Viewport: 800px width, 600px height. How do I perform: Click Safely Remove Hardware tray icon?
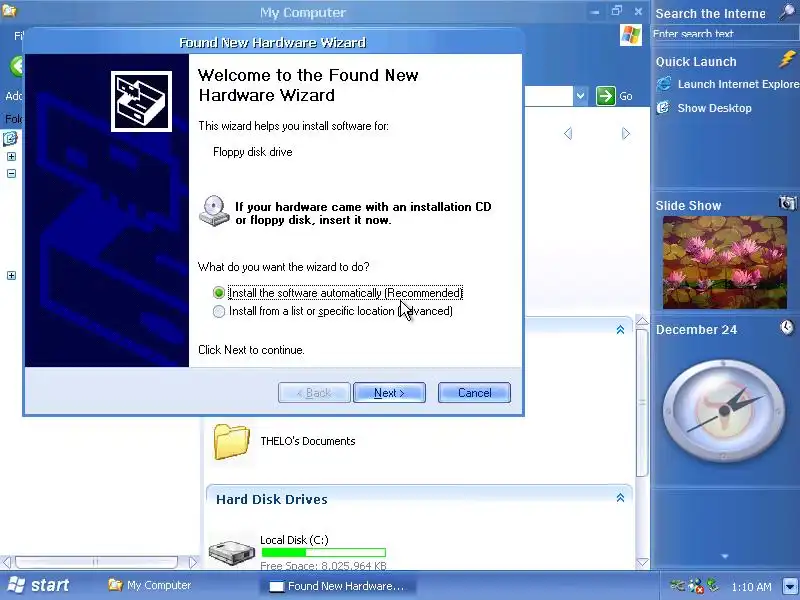[677, 585]
